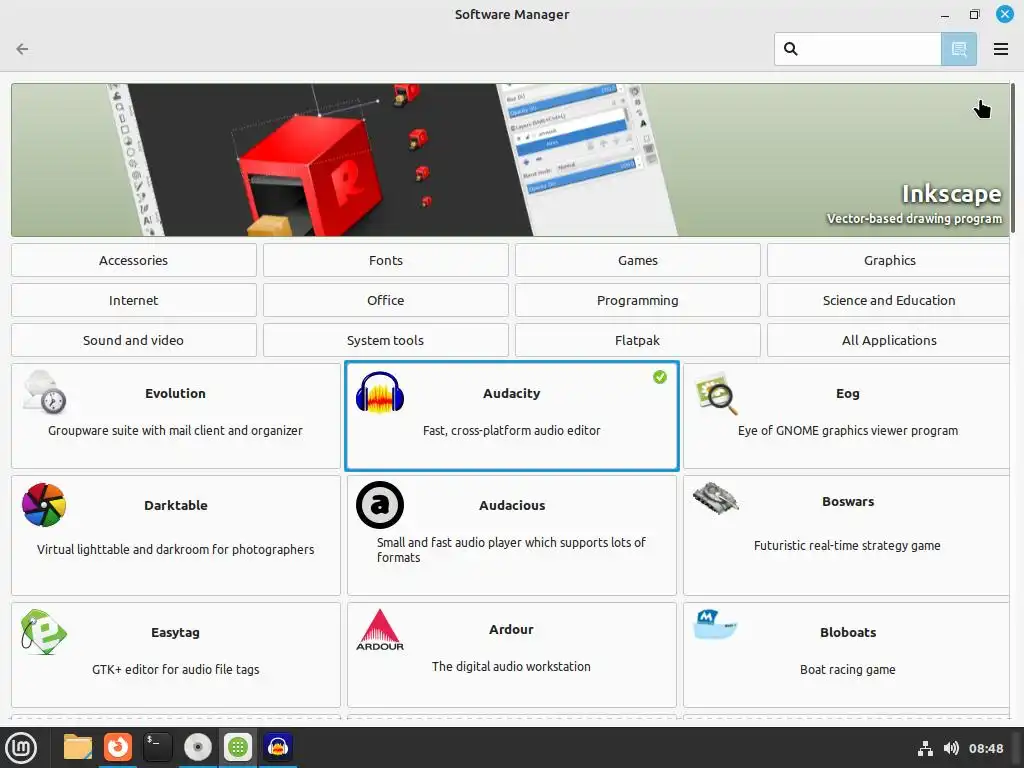Image resolution: width=1024 pixels, height=768 pixels.
Task: Click 'Eye of GNOME graphics viewer program'
Action: click(848, 430)
